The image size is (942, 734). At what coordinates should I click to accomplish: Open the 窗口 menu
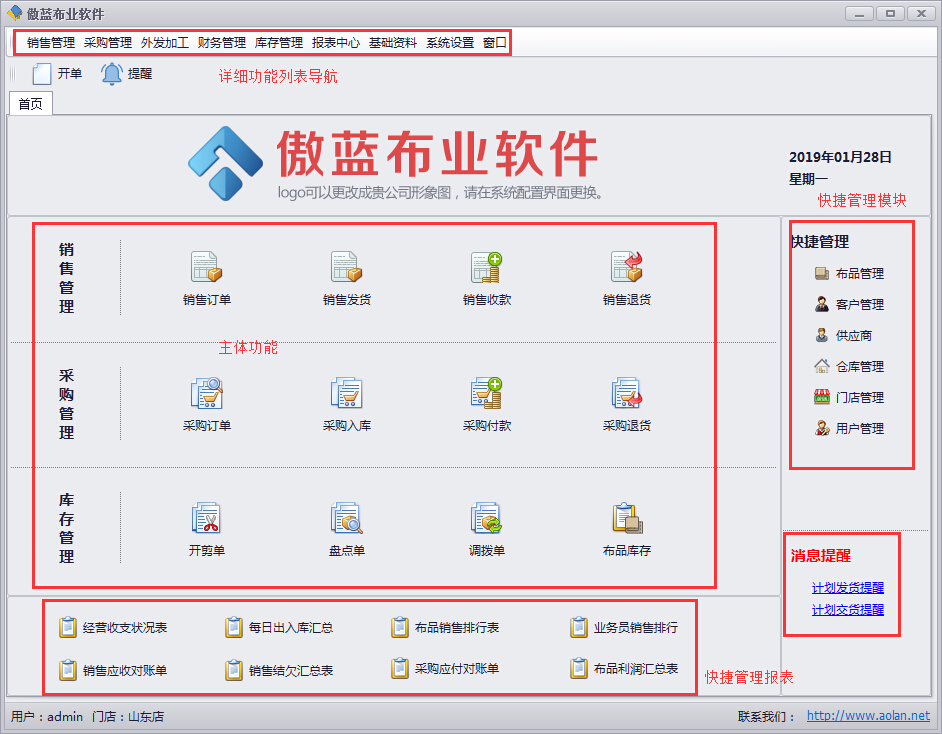(x=495, y=43)
